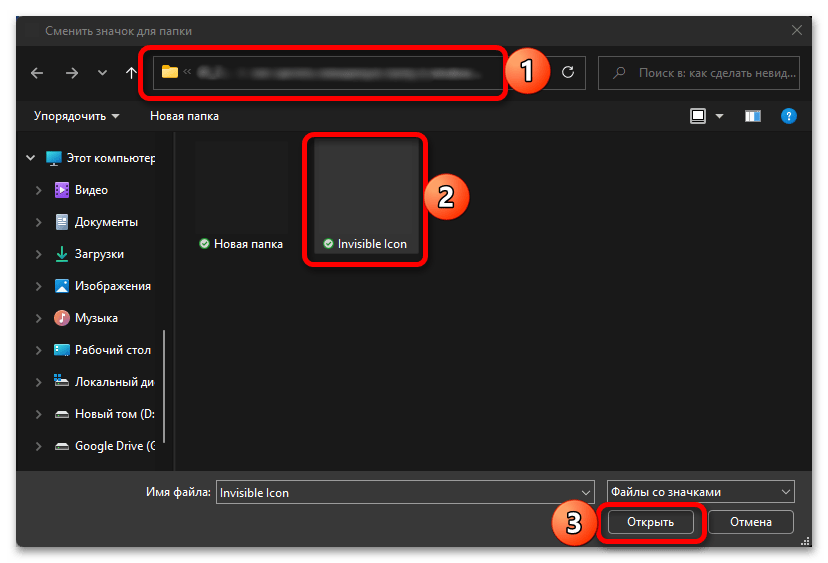828x563 pixels.
Task: Select the Invisible Icon file
Action: point(365,200)
